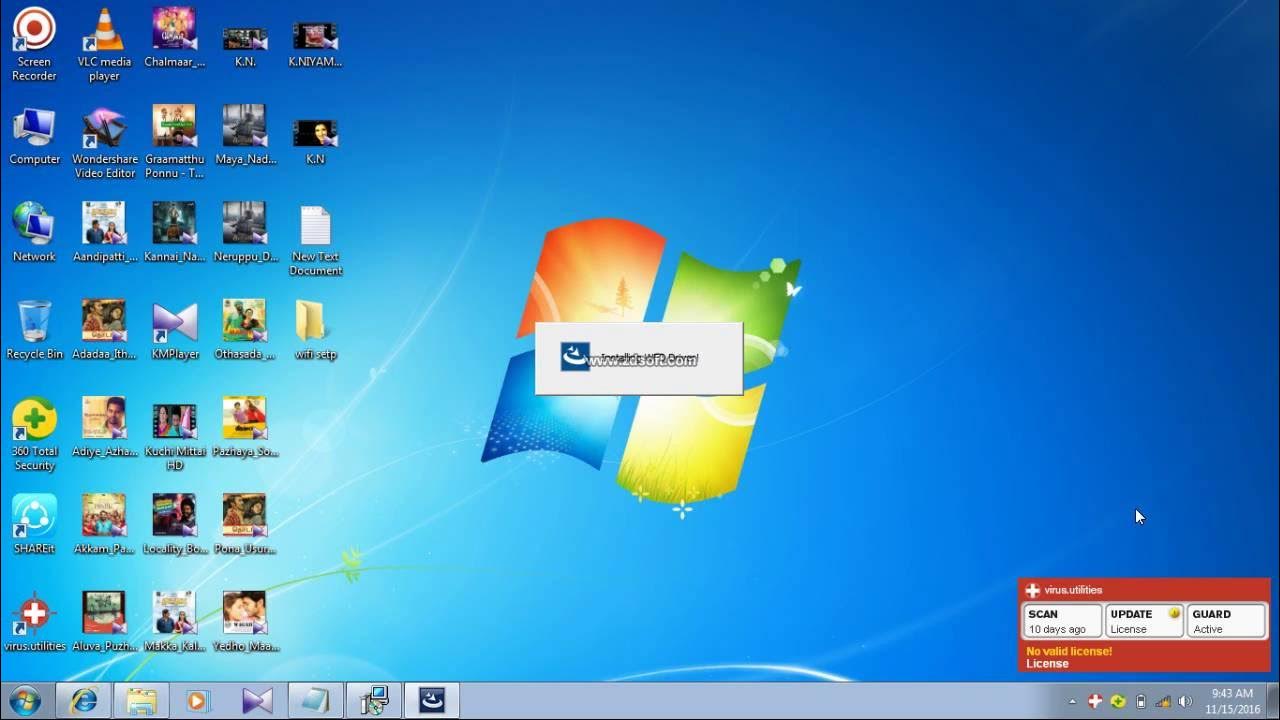The width and height of the screenshot is (1280, 720).
Task: Open the Windows Start menu
Action: pyautogui.click(x=24, y=701)
